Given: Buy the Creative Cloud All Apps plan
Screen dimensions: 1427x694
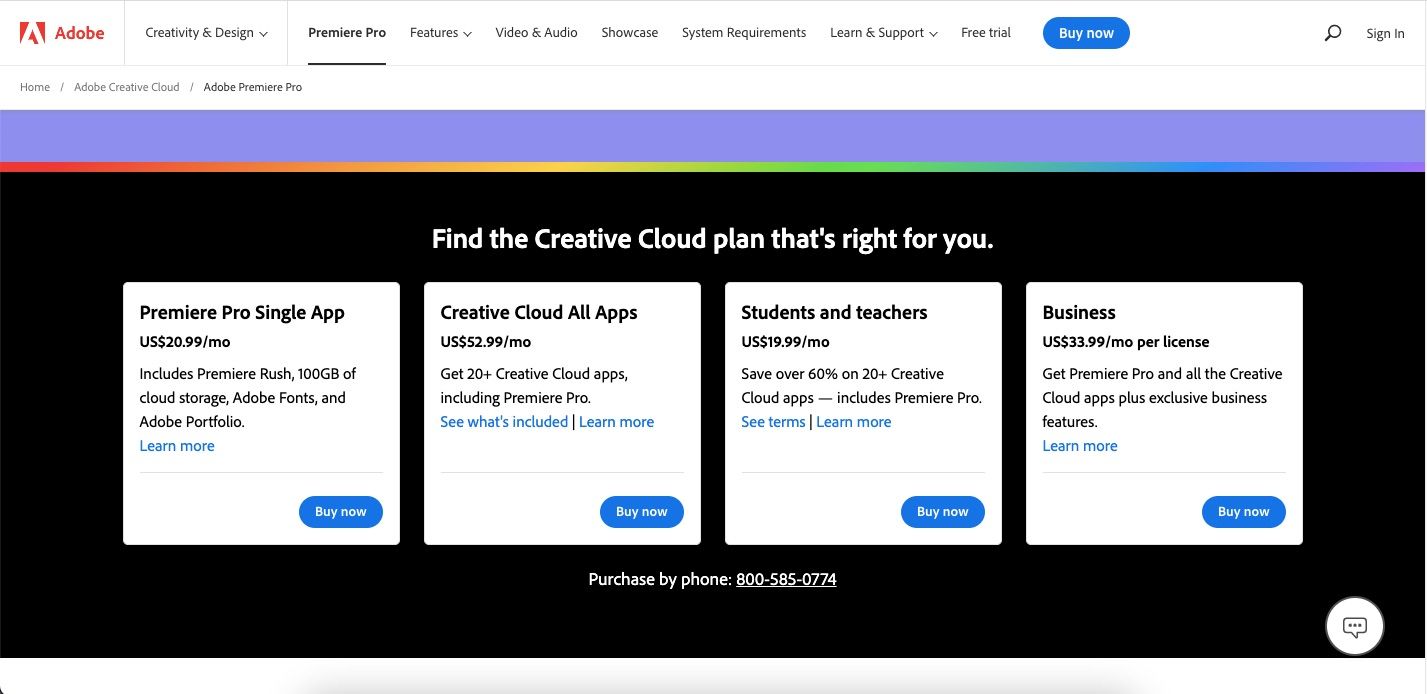Looking at the screenshot, I should point(642,512).
